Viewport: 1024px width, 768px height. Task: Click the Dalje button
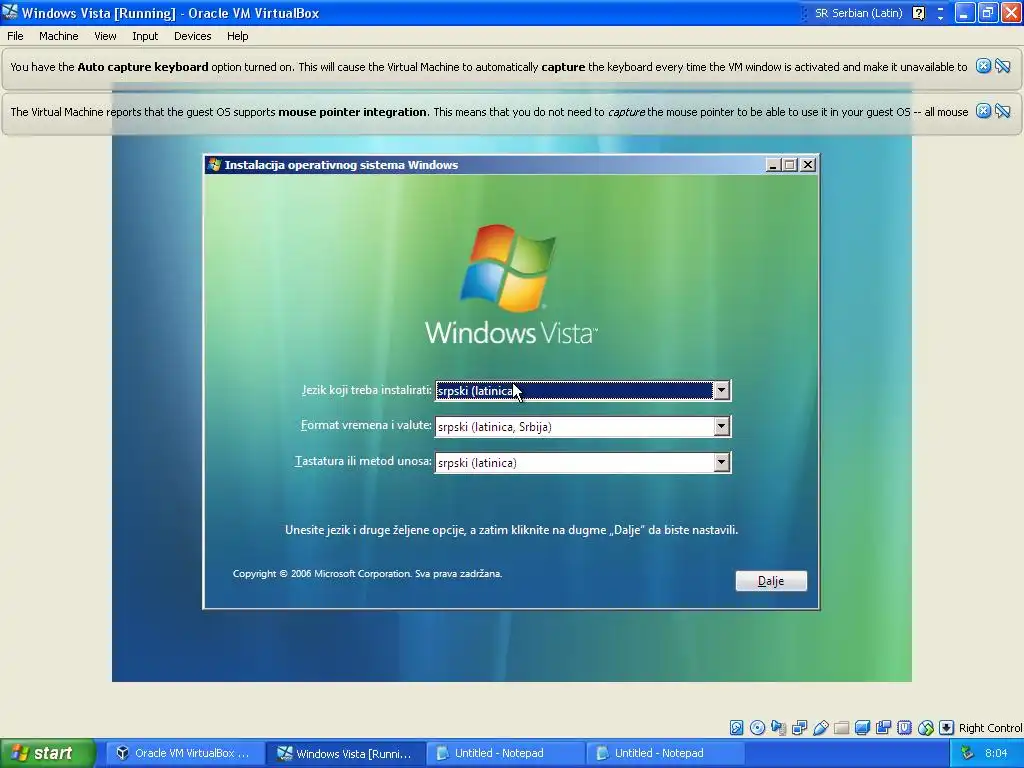pos(771,581)
